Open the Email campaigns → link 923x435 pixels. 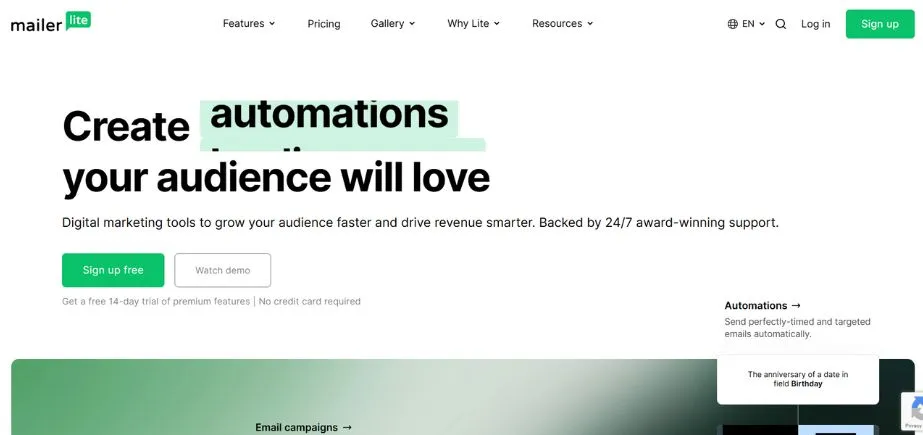click(x=303, y=427)
